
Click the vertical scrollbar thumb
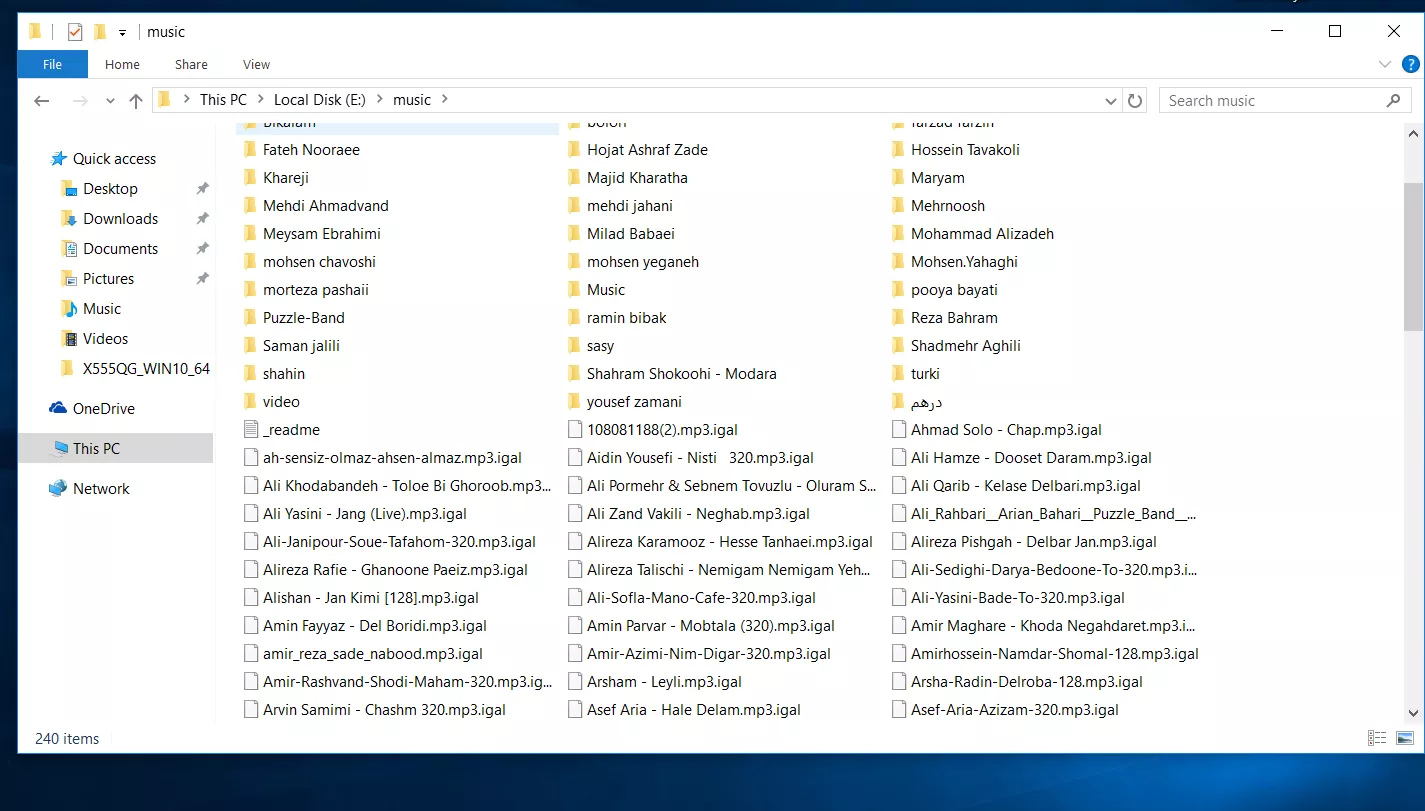(1413, 257)
